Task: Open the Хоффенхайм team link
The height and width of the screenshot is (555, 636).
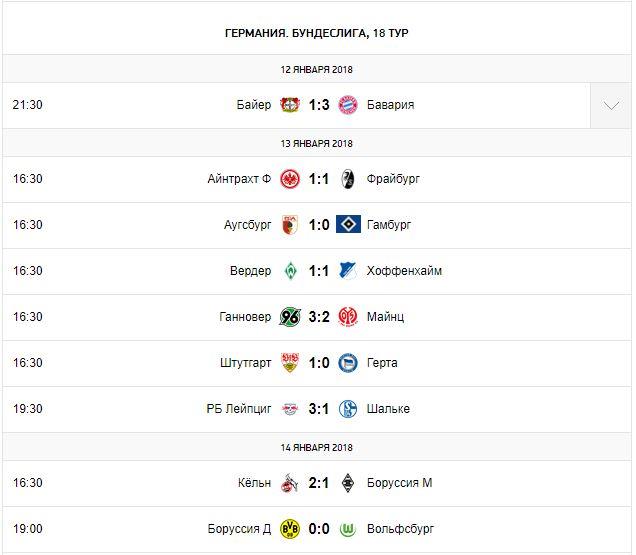Action: (x=404, y=271)
